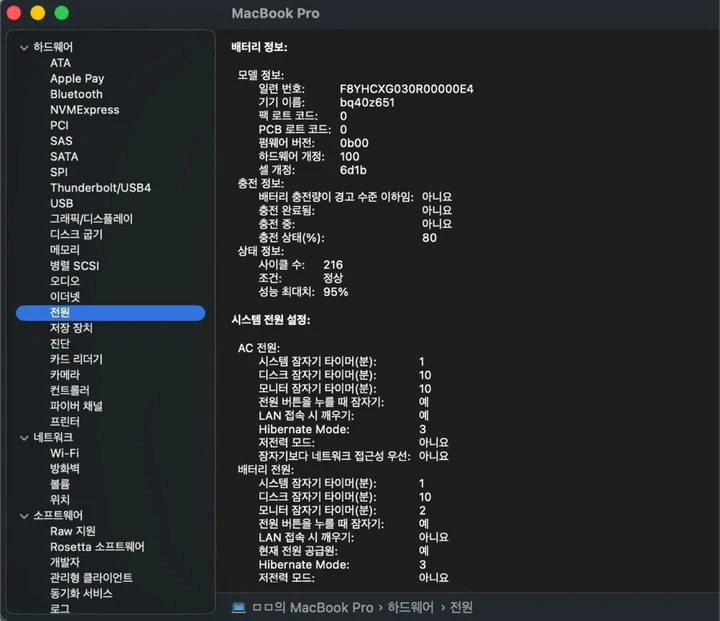Screen dimensions: 720x621
Task: Open Thunderbolt/USB4 information
Action: (101, 188)
